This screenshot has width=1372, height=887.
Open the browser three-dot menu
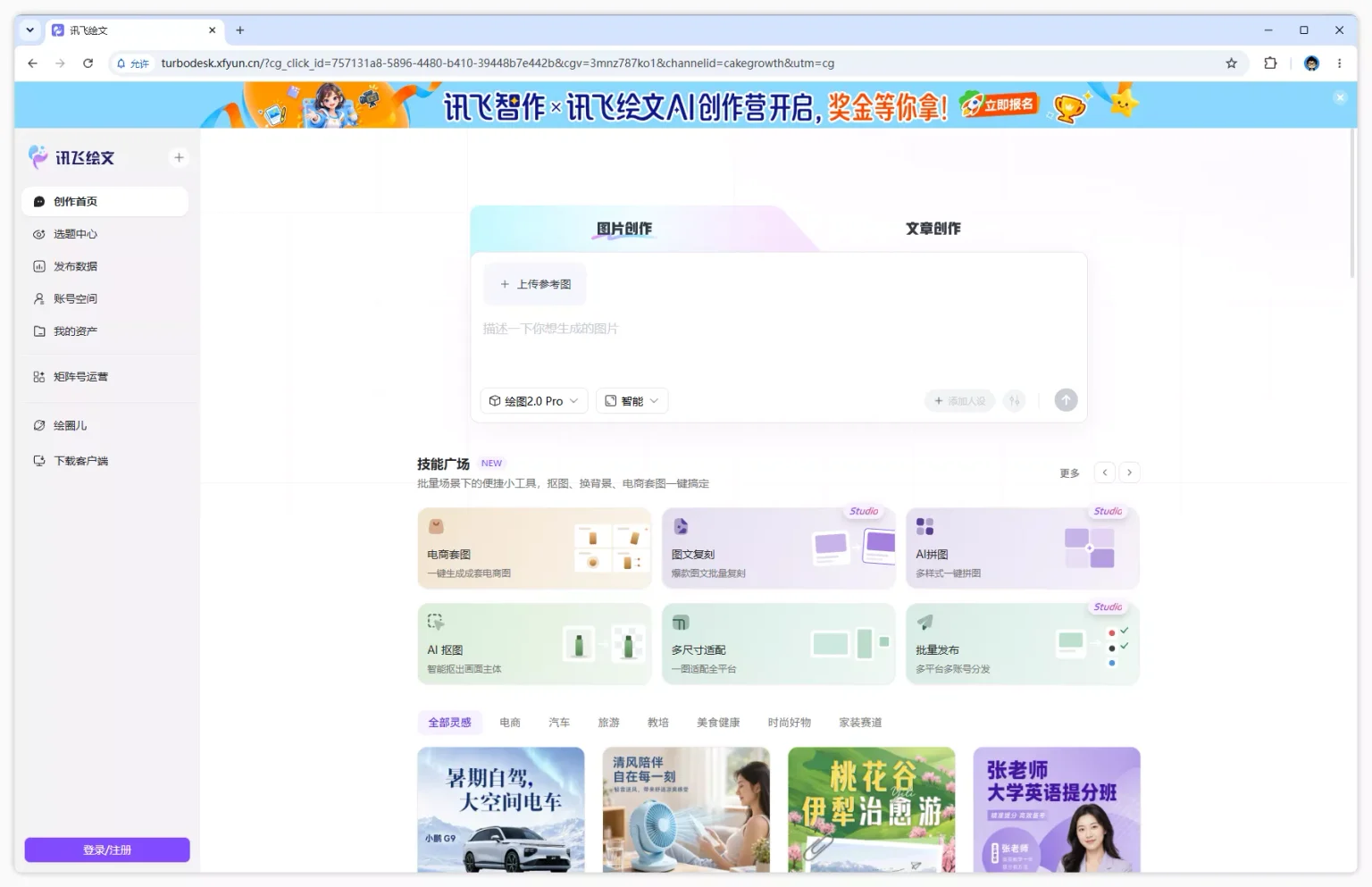pyautogui.click(x=1339, y=63)
